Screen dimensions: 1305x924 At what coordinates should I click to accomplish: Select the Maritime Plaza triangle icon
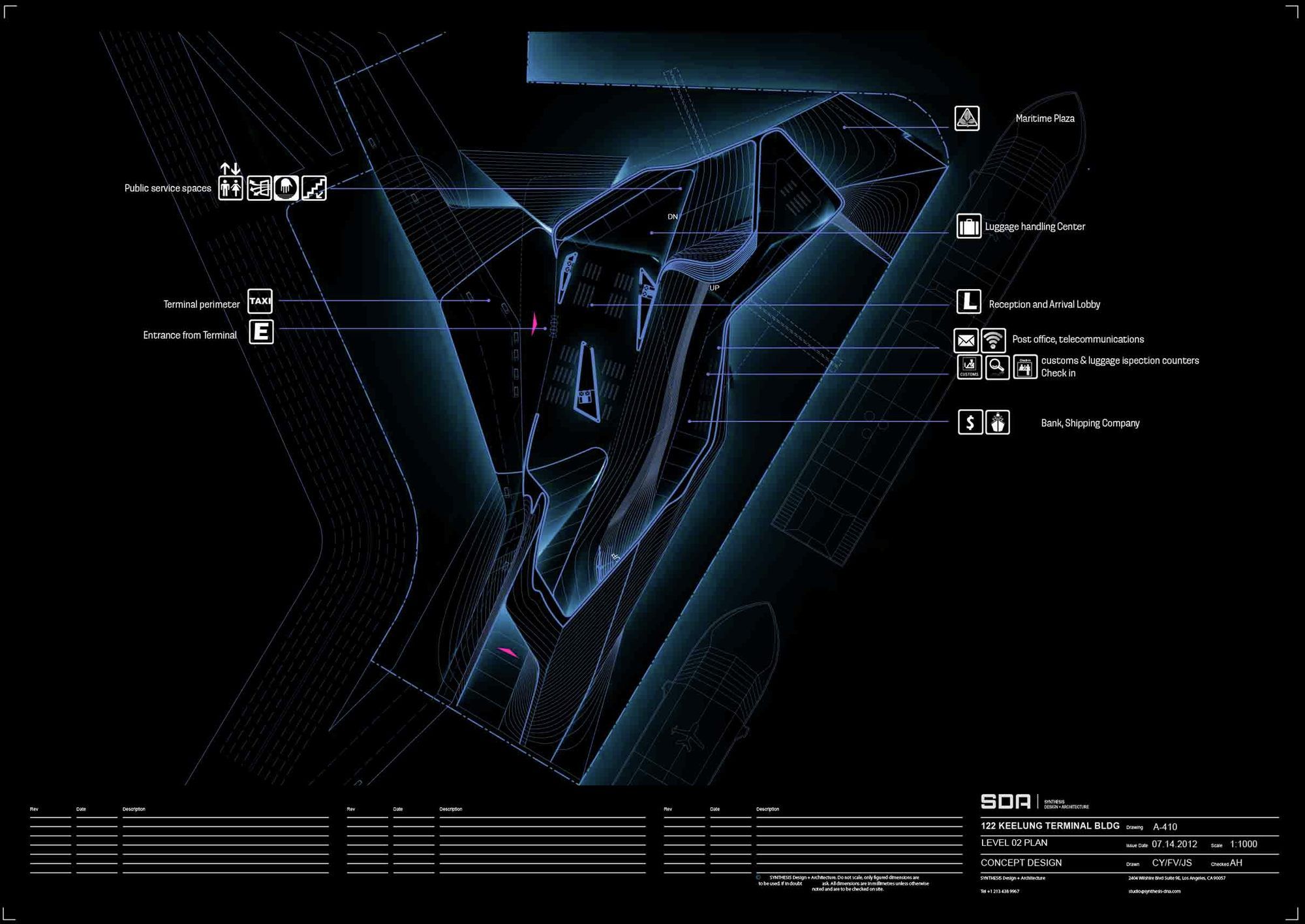[x=966, y=119]
